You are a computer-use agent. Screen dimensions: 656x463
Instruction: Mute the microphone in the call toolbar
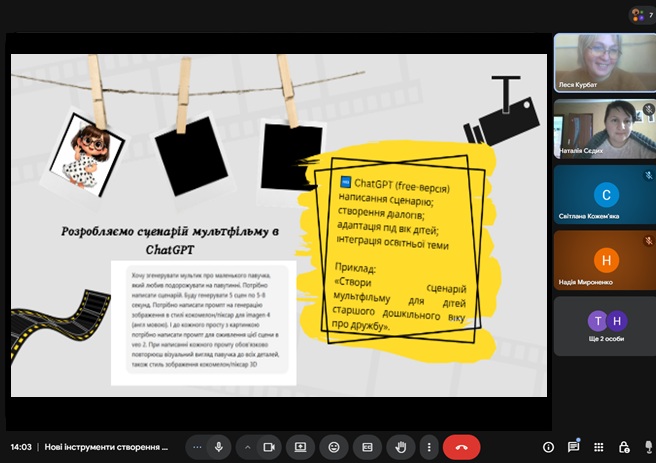(x=219, y=446)
